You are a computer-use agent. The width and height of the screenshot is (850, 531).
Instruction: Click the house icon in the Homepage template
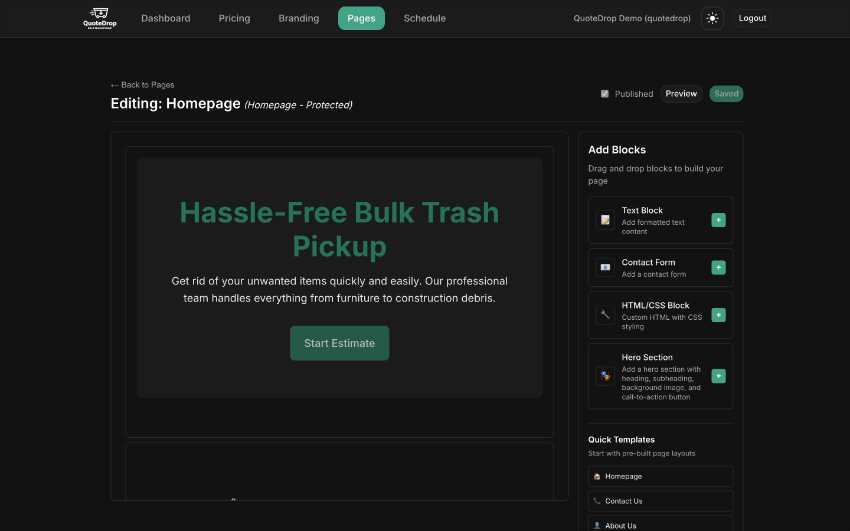click(597, 477)
